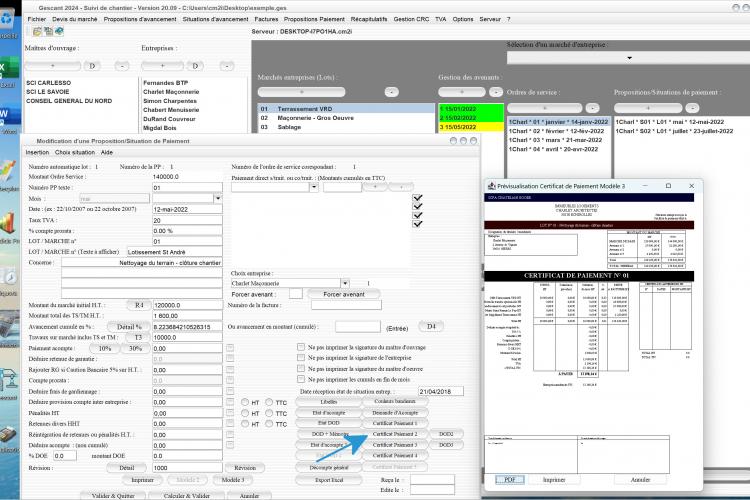
Task: Click the Détail % button
Action: 129,327
